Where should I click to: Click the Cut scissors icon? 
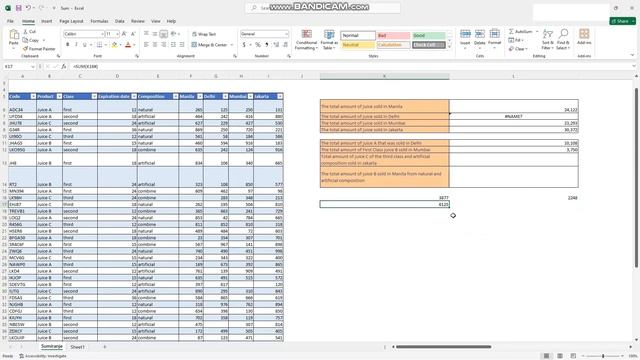[25, 31]
